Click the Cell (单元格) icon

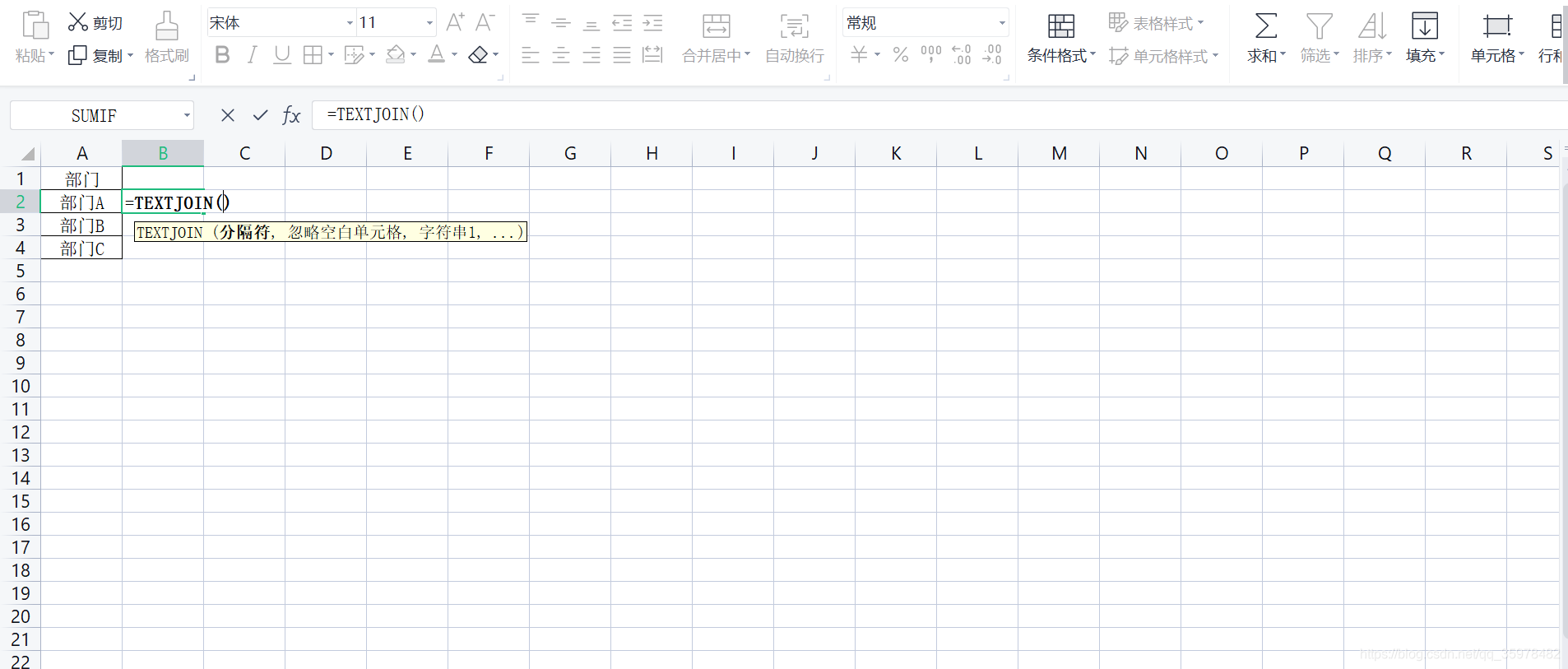1497,26
